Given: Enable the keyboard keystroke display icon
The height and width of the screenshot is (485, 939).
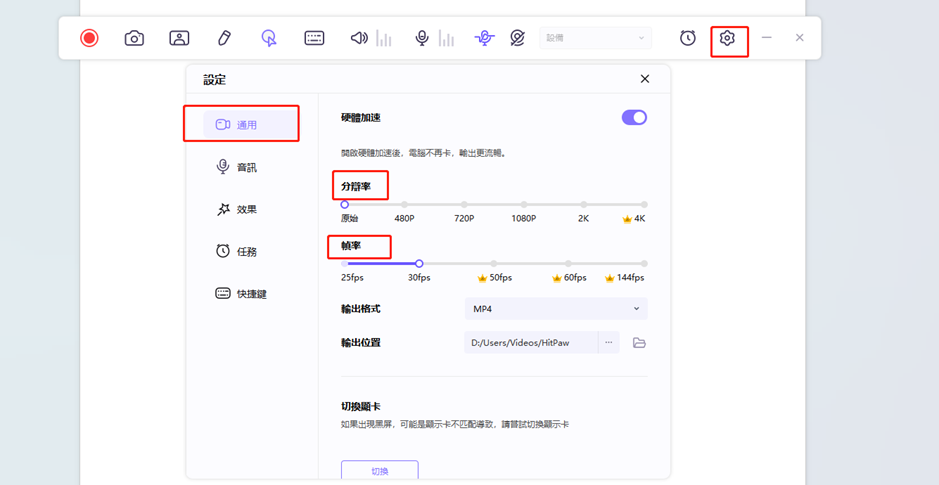Looking at the screenshot, I should click(x=314, y=38).
